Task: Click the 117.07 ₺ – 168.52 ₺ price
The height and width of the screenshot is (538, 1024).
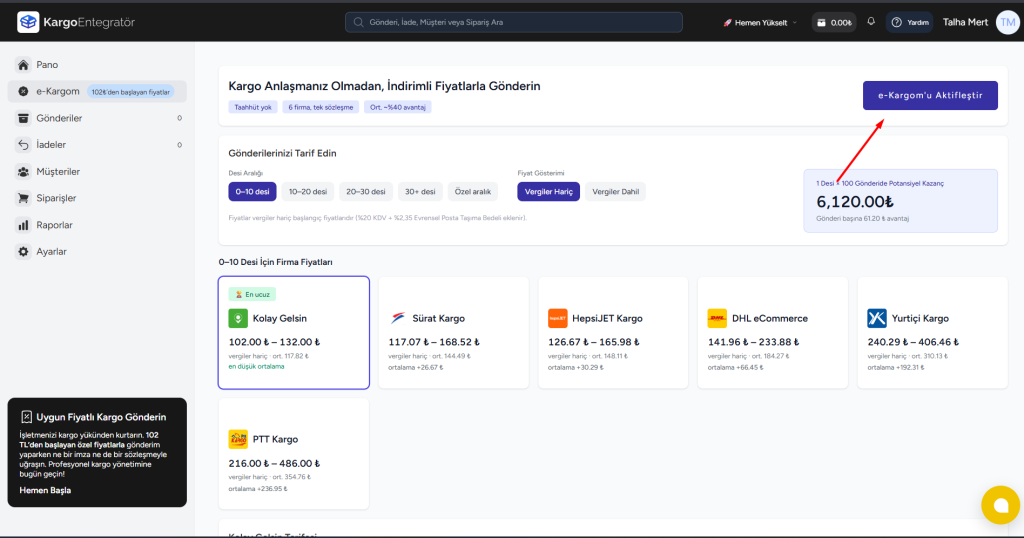Action: 434,341
